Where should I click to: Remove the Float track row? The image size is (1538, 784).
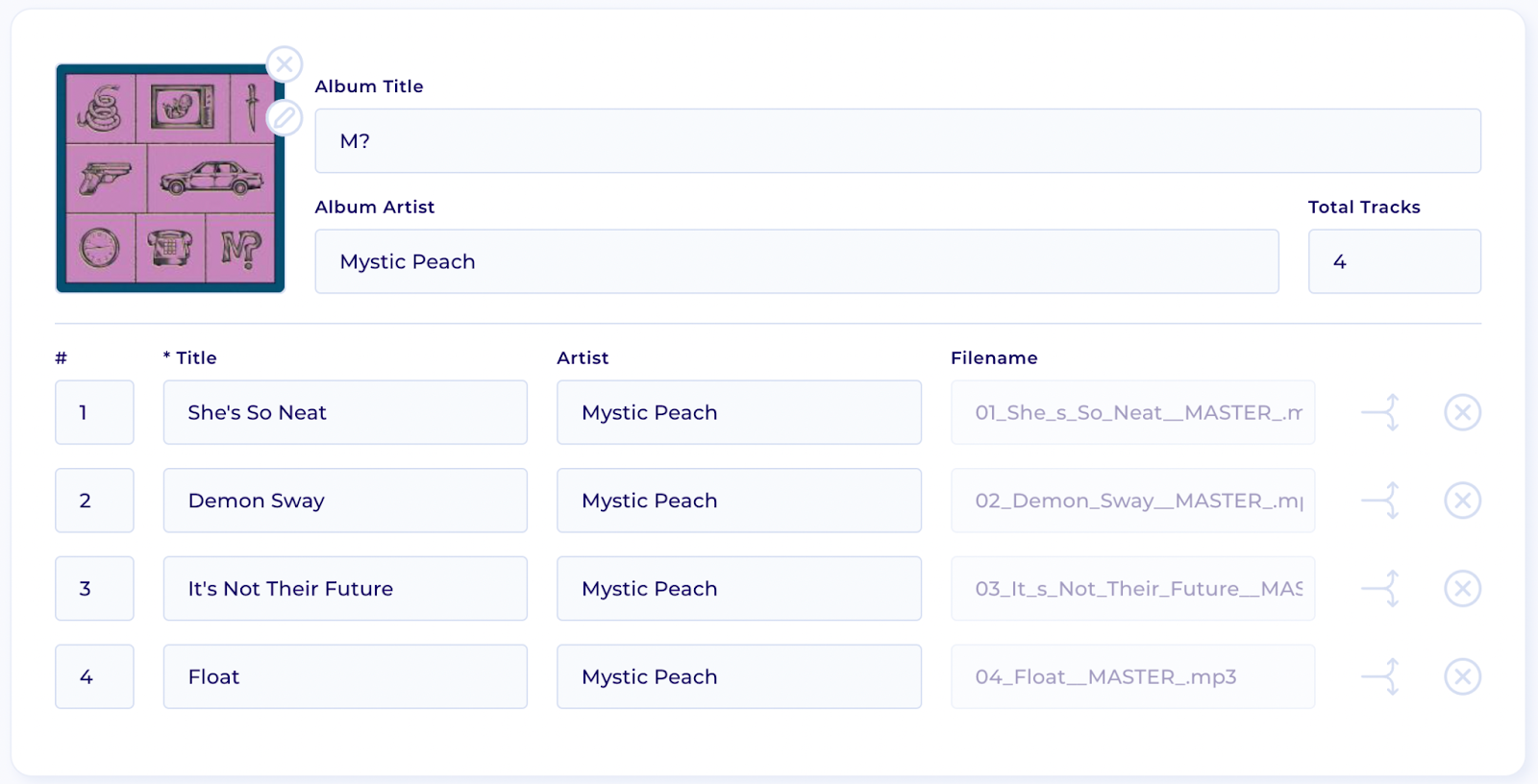click(1462, 677)
